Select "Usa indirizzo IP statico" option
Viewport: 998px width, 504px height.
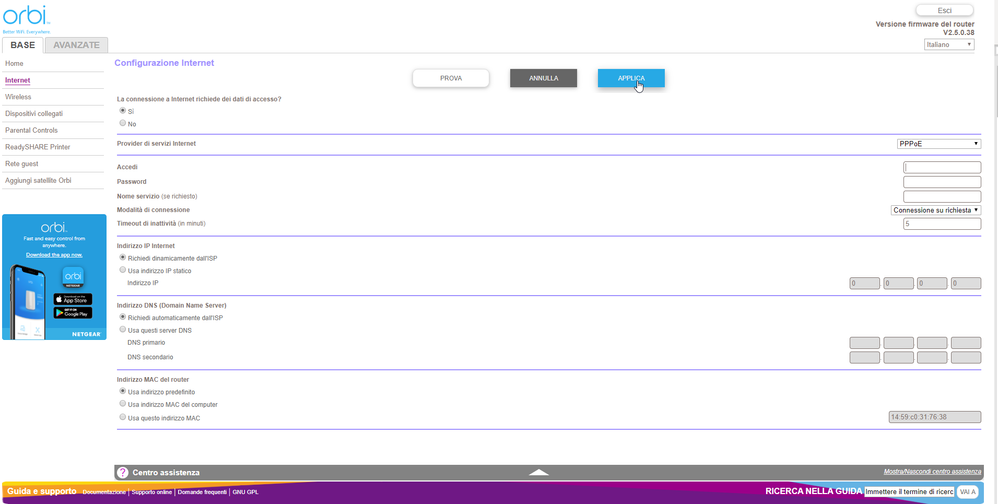[123, 270]
